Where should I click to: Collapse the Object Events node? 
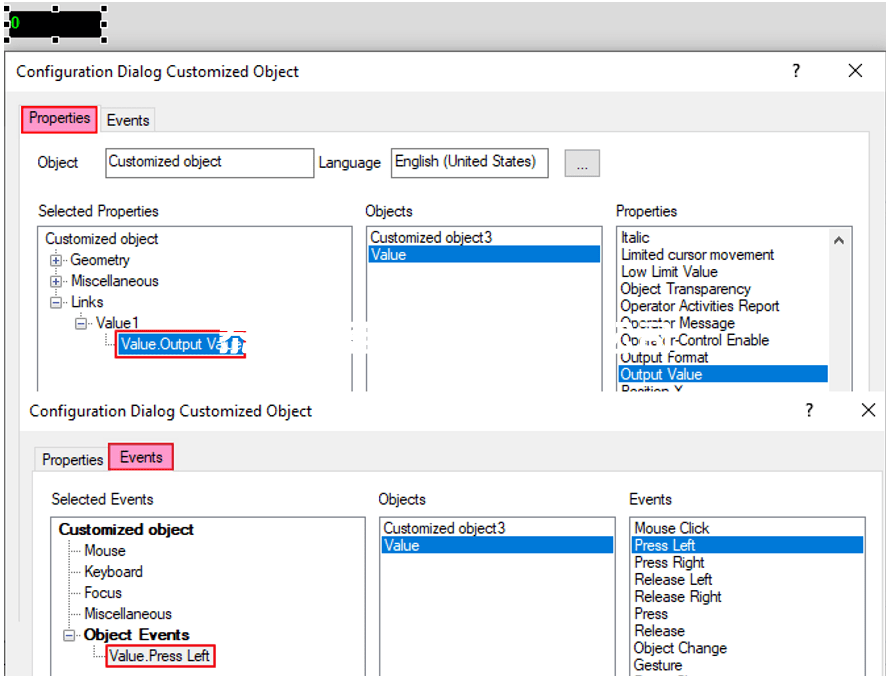(x=69, y=636)
